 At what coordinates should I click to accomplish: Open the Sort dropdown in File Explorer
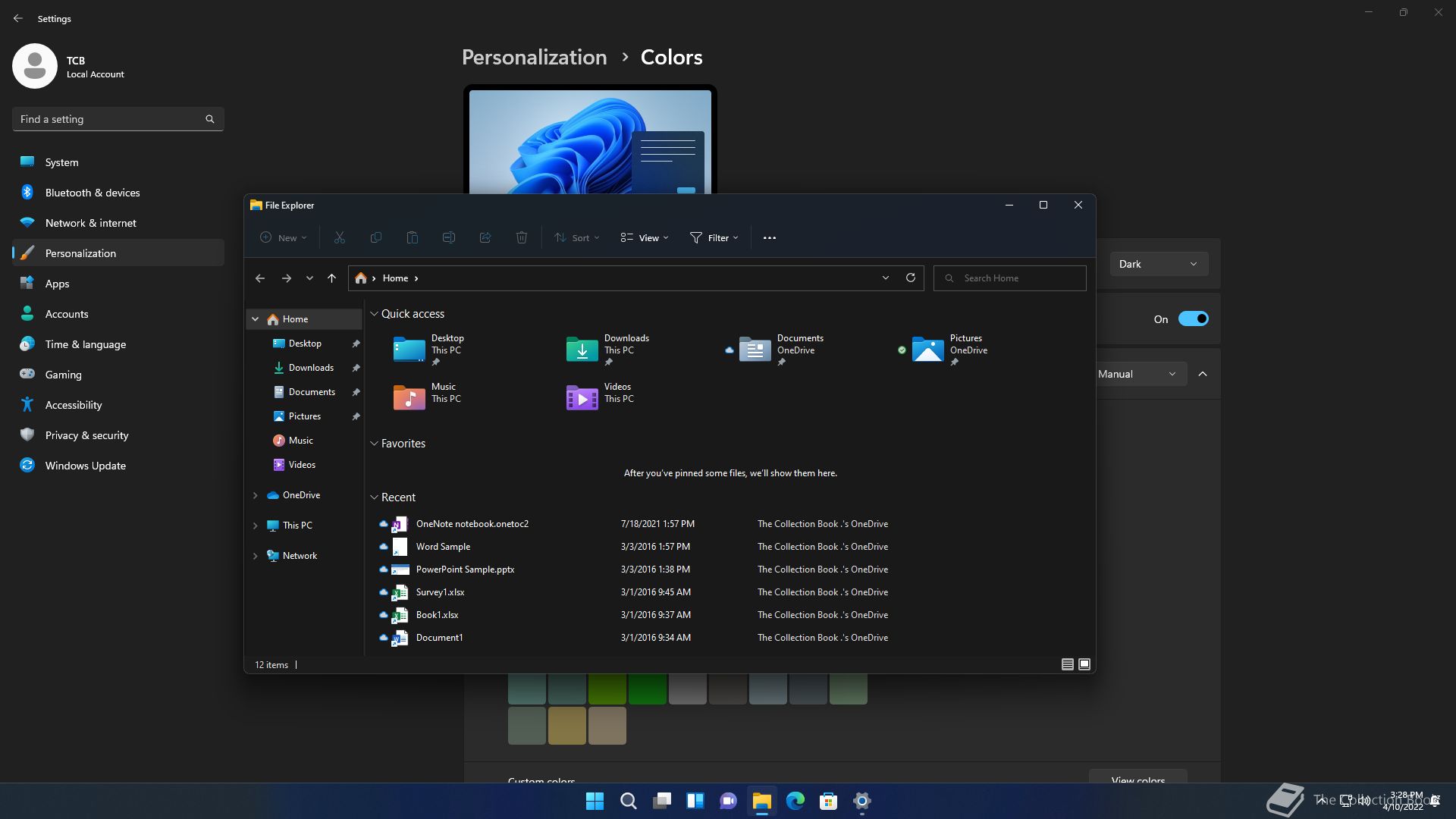tap(576, 237)
